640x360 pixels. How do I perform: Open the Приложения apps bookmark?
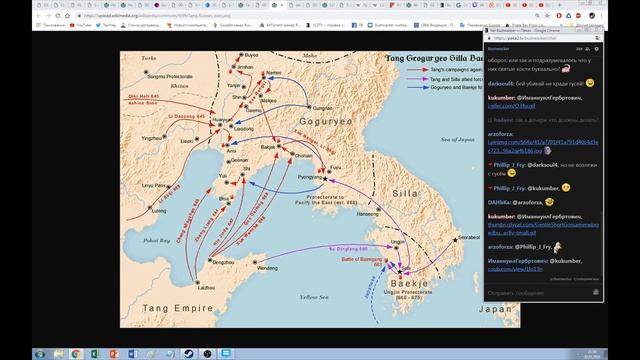point(51,25)
